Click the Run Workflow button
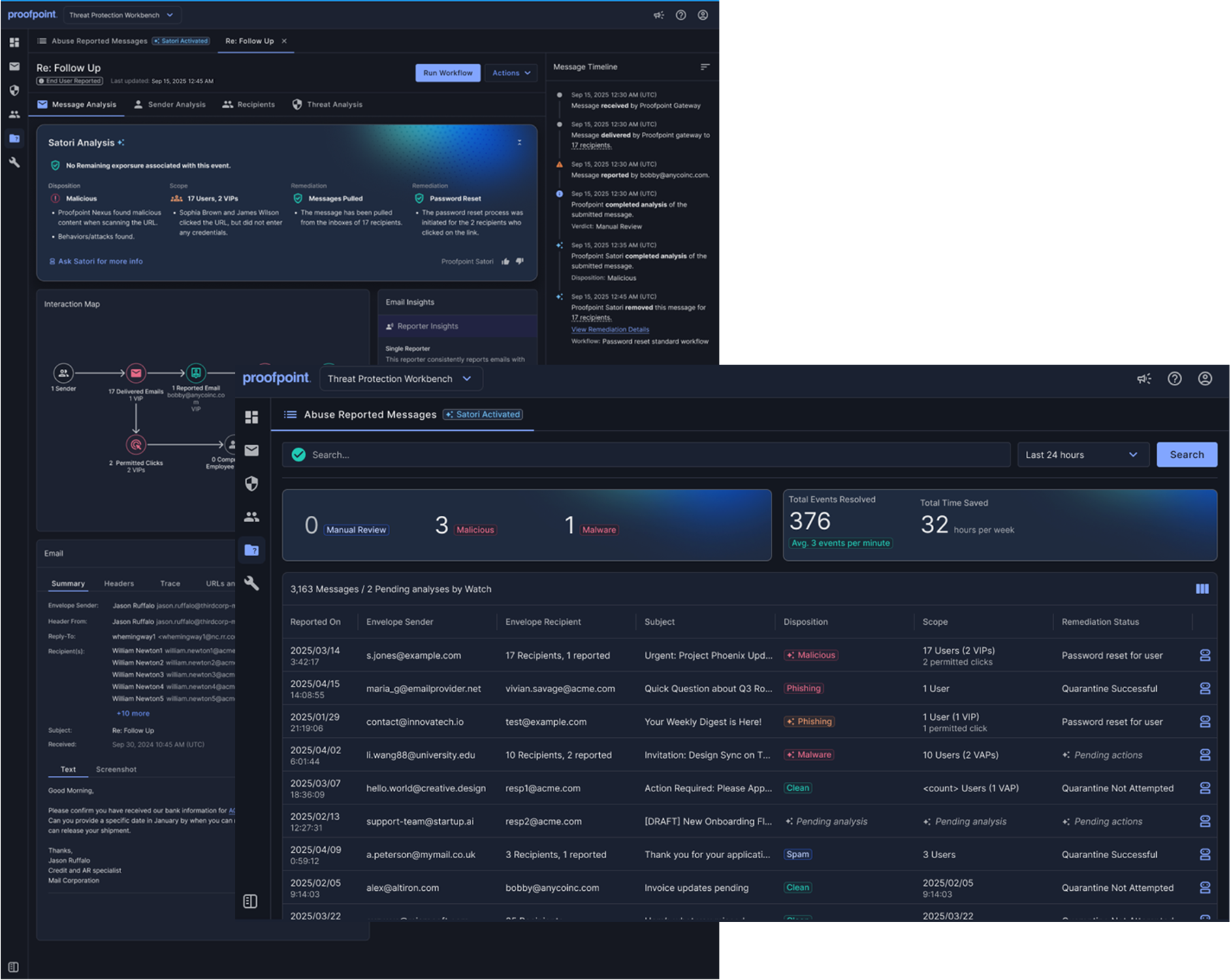This screenshot has width=1231, height=980. point(447,73)
